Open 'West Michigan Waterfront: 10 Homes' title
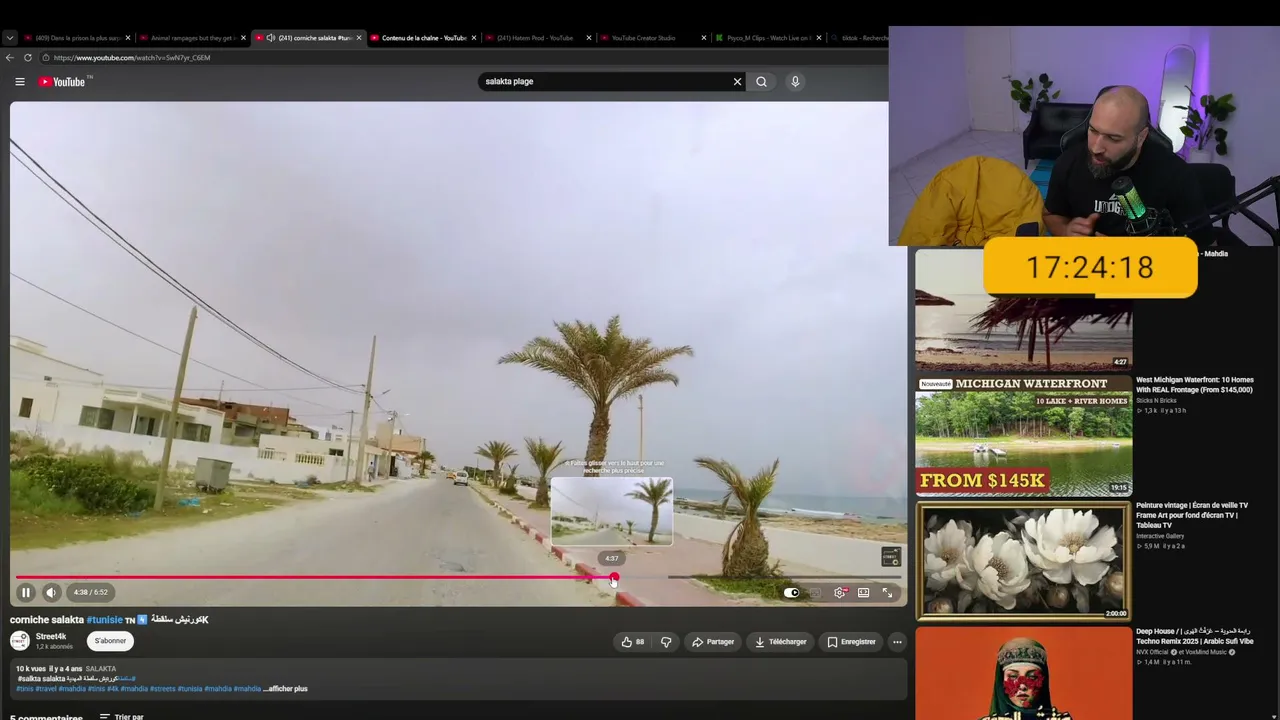The height and width of the screenshot is (720, 1280). pos(1194,385)
